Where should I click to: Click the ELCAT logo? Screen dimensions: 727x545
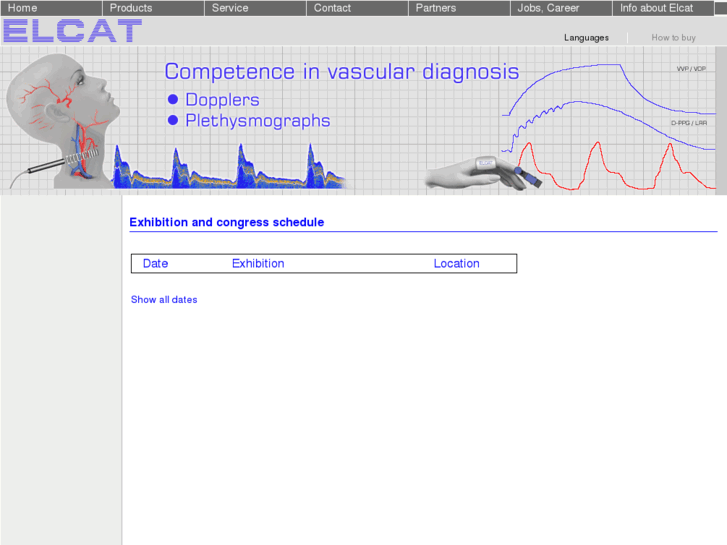72,31
